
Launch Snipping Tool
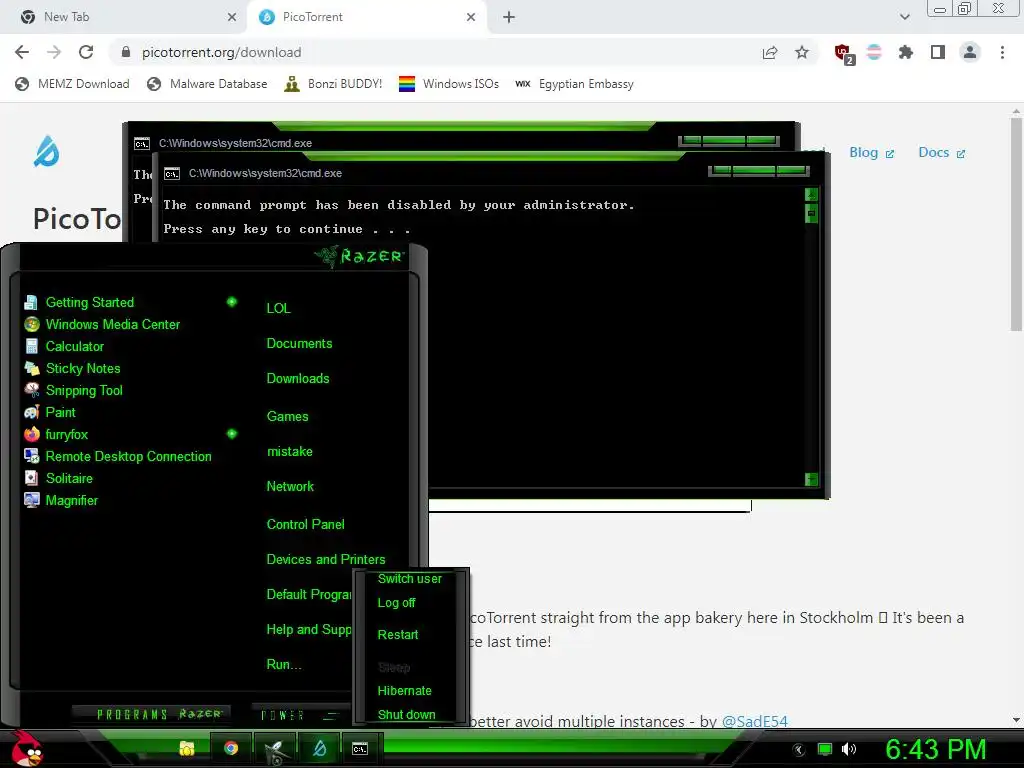[x=73, y=391]
